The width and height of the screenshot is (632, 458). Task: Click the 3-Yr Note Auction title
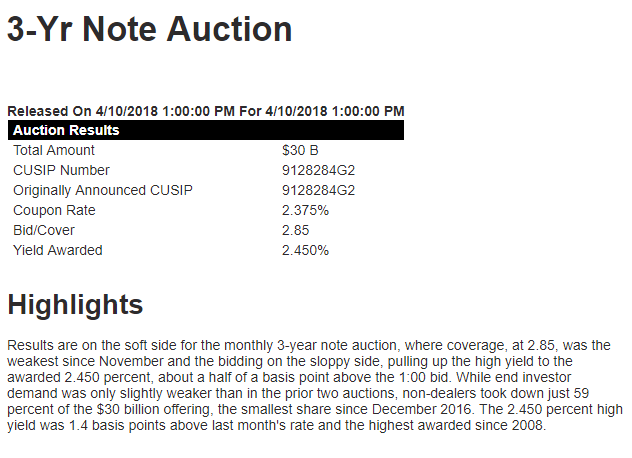tap(150, 29)
